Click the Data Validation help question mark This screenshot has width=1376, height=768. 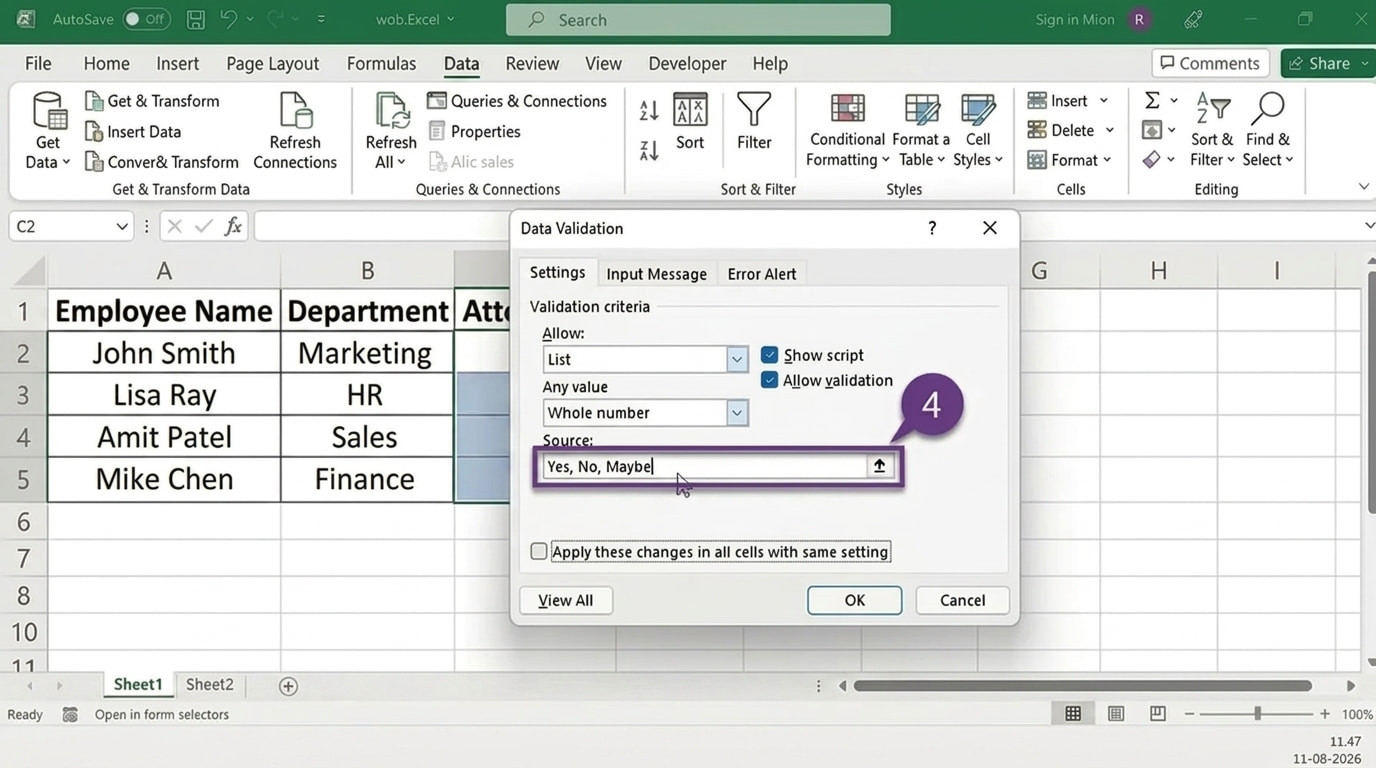click(x=932, y=228)
